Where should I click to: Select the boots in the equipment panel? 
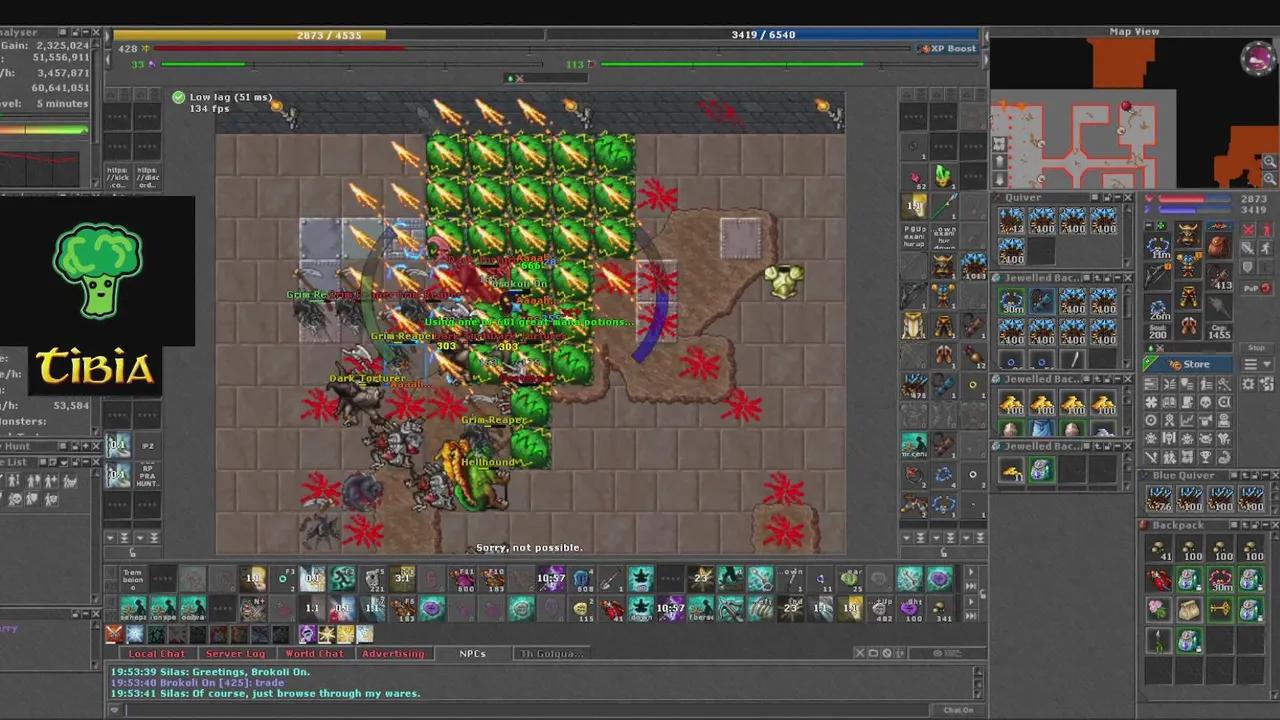coord(1188,326)
